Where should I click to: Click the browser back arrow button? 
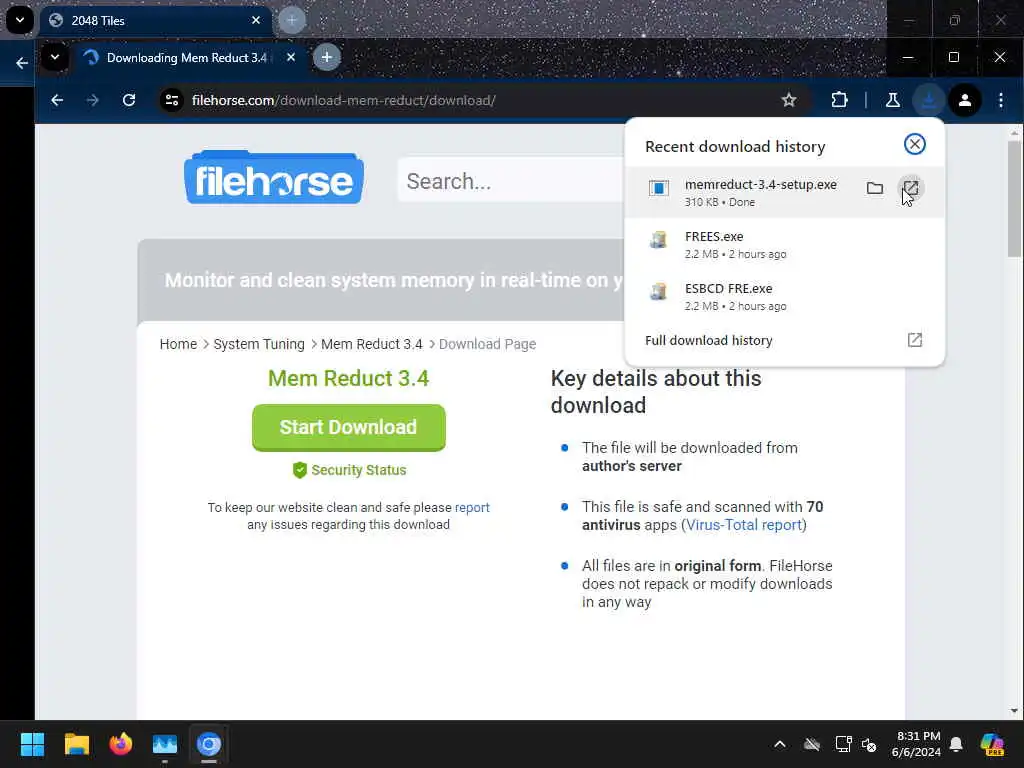pos(57,100)
